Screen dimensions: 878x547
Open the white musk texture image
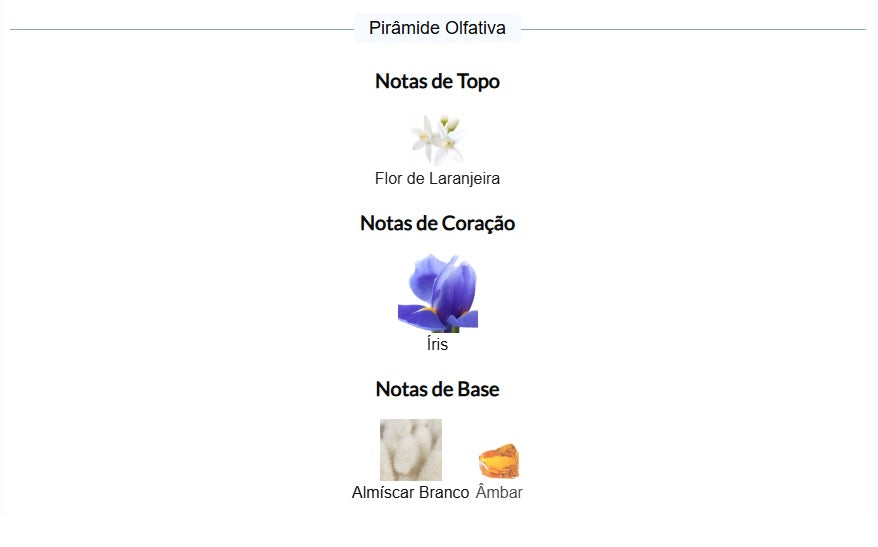[x=410, y=450]
